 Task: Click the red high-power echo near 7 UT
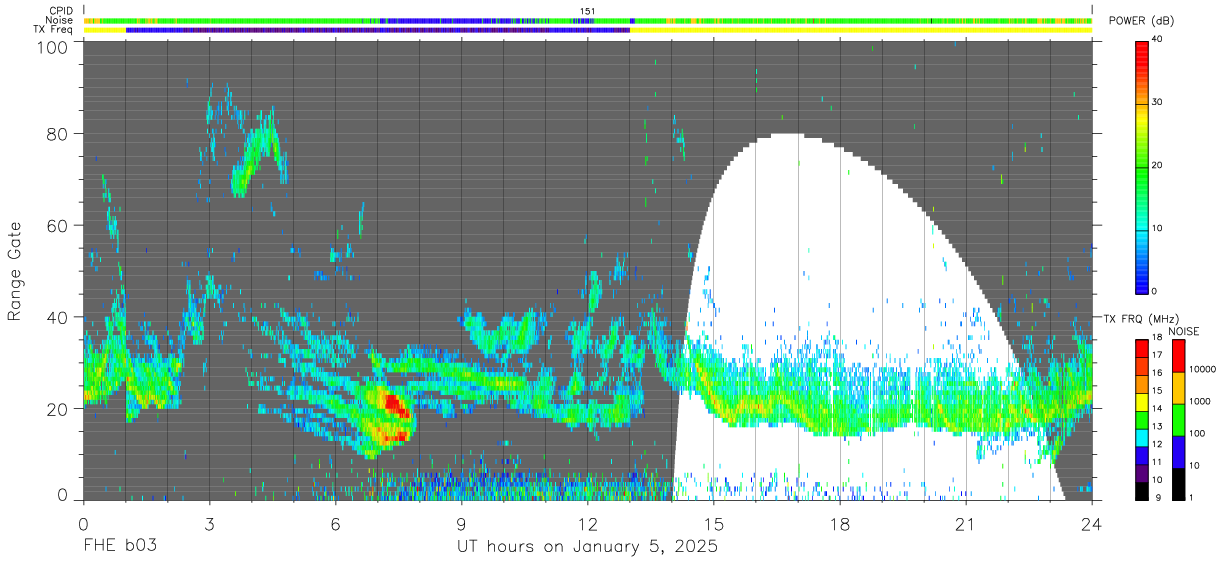(395, 406)
